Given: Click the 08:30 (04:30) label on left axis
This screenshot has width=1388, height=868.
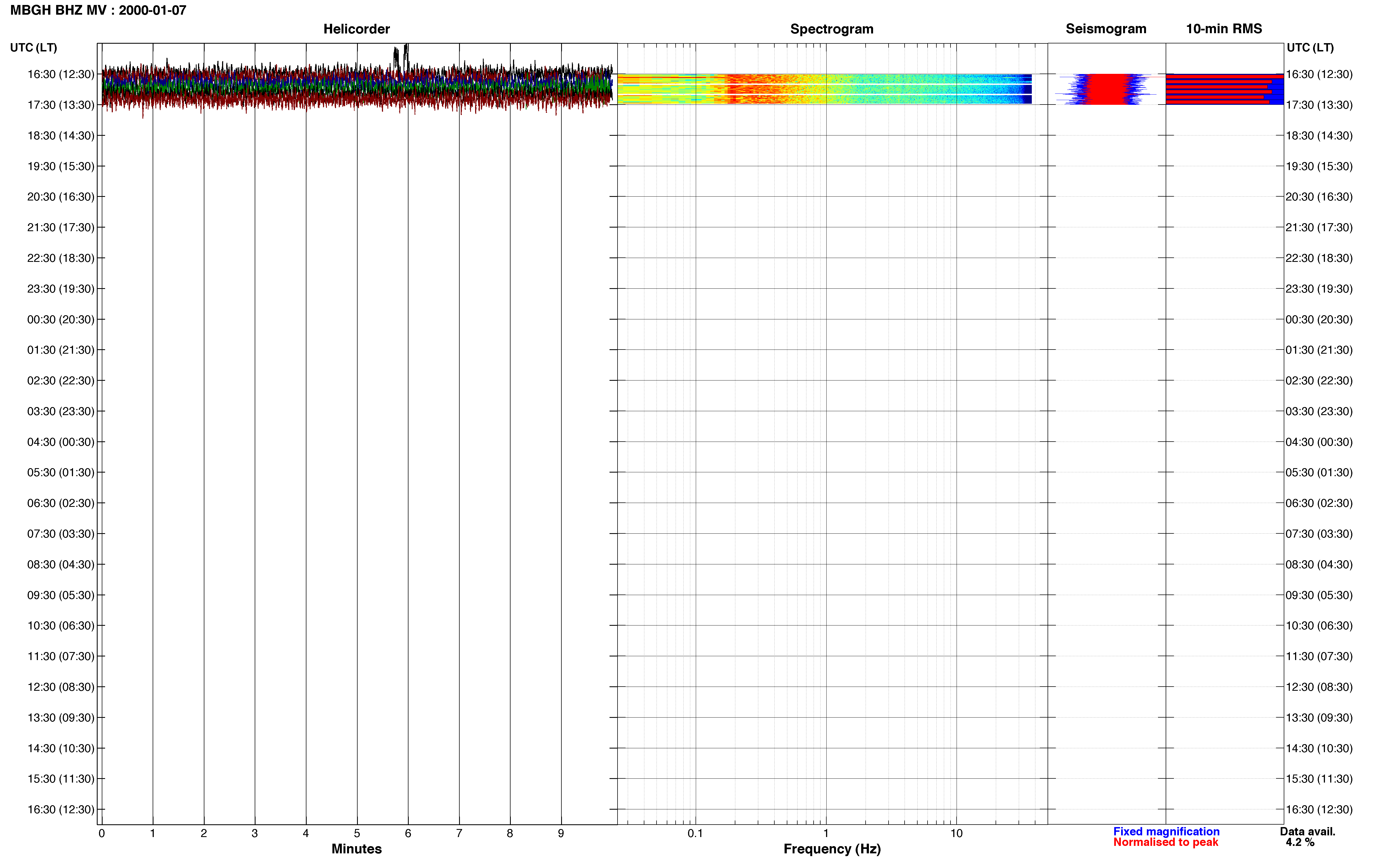Looking at the screenshot, I should coord(61,564).
